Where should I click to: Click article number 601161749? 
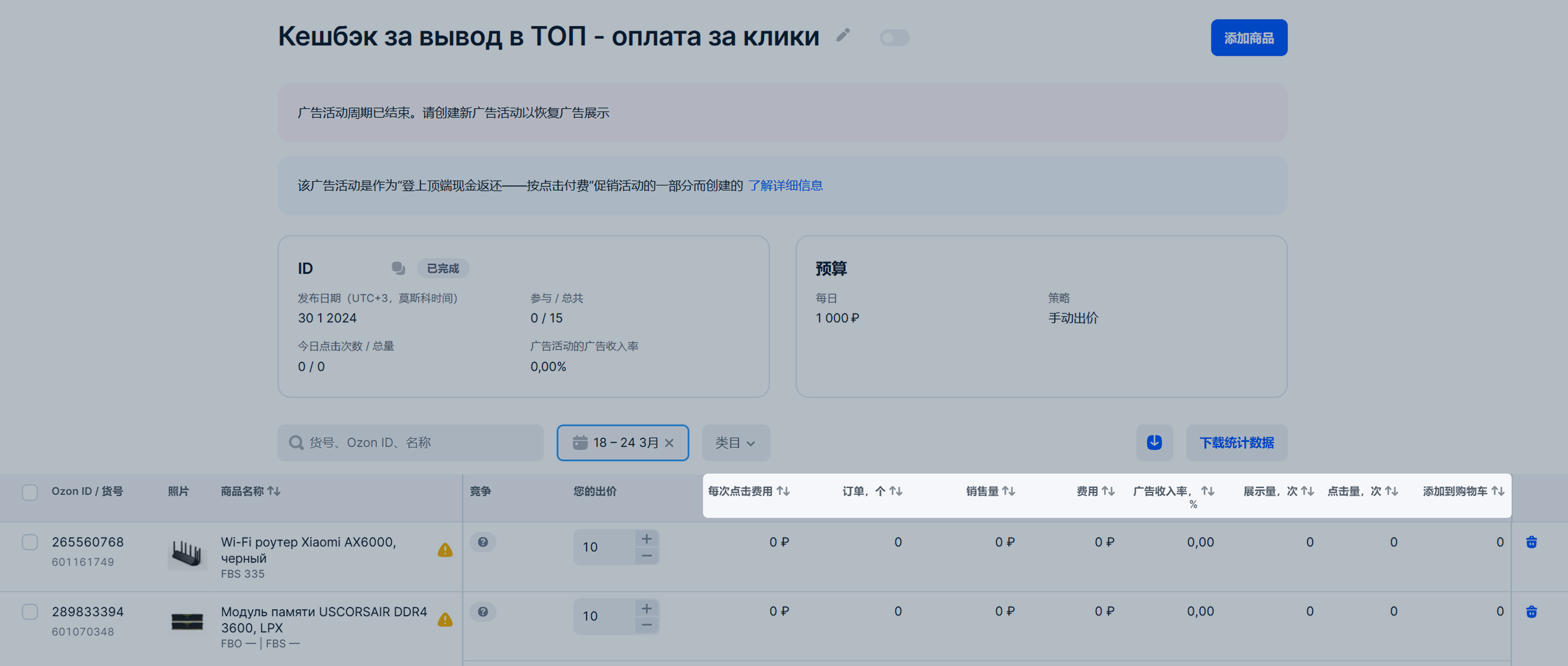[83, 562]
